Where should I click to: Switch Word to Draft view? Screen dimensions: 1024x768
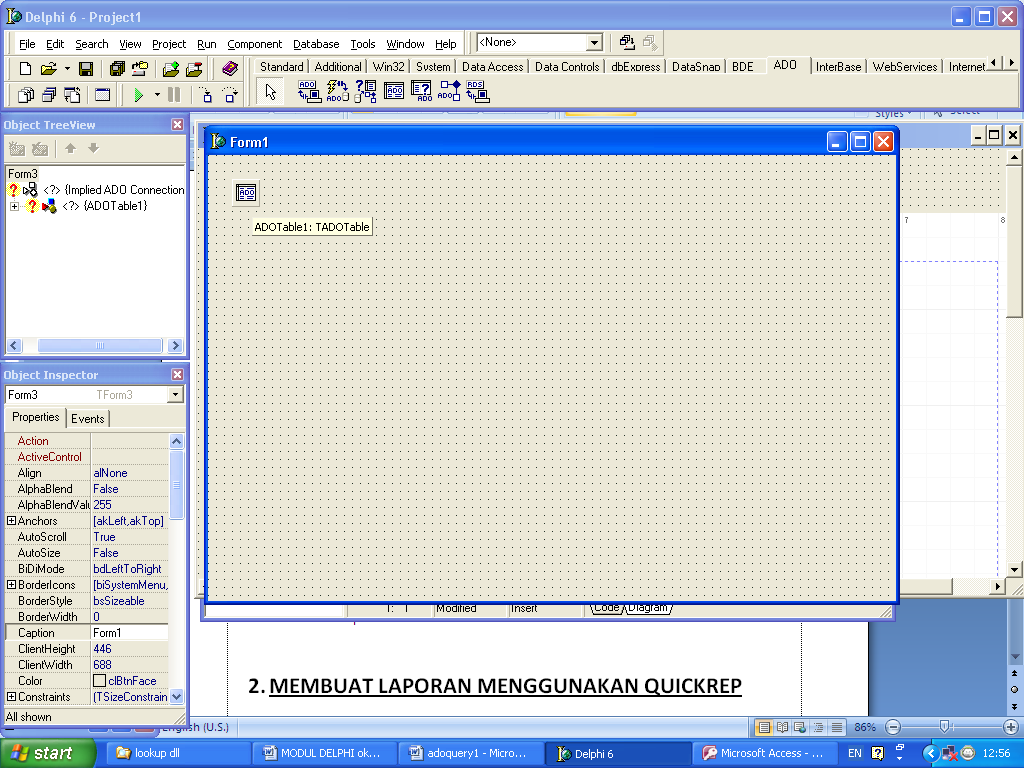click(837, 727)
